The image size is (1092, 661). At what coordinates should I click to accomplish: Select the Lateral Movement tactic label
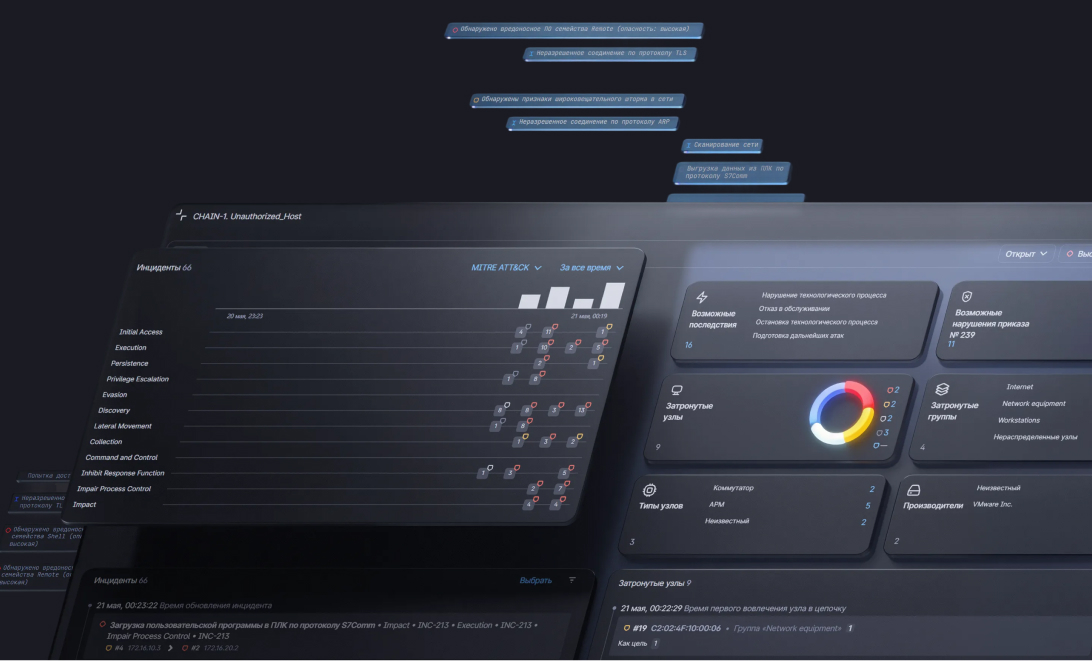pyautogui.click(x=123, y=426)
